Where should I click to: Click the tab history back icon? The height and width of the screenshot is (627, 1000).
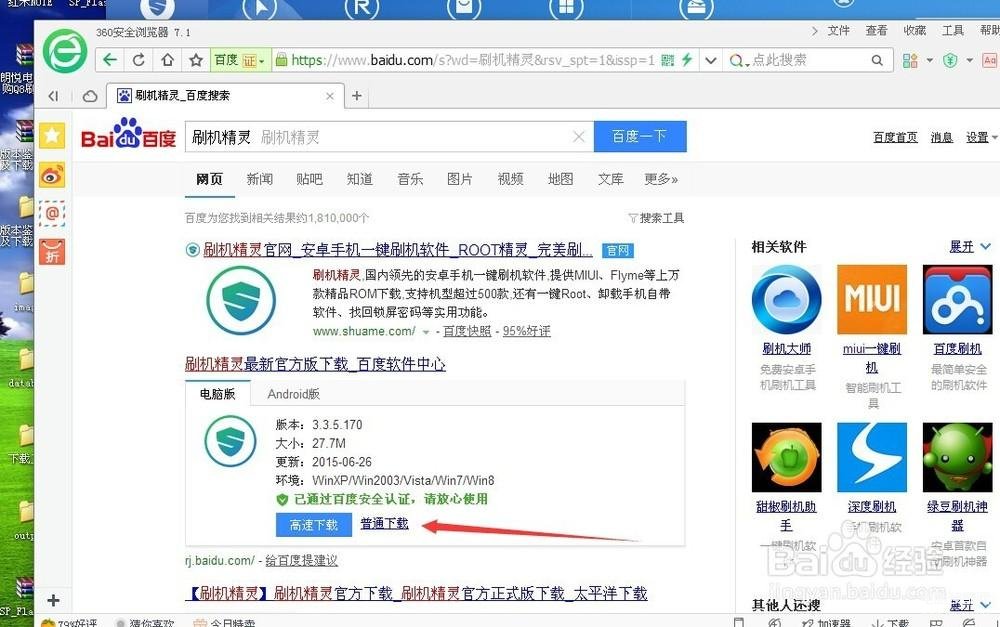pos(54,96)
